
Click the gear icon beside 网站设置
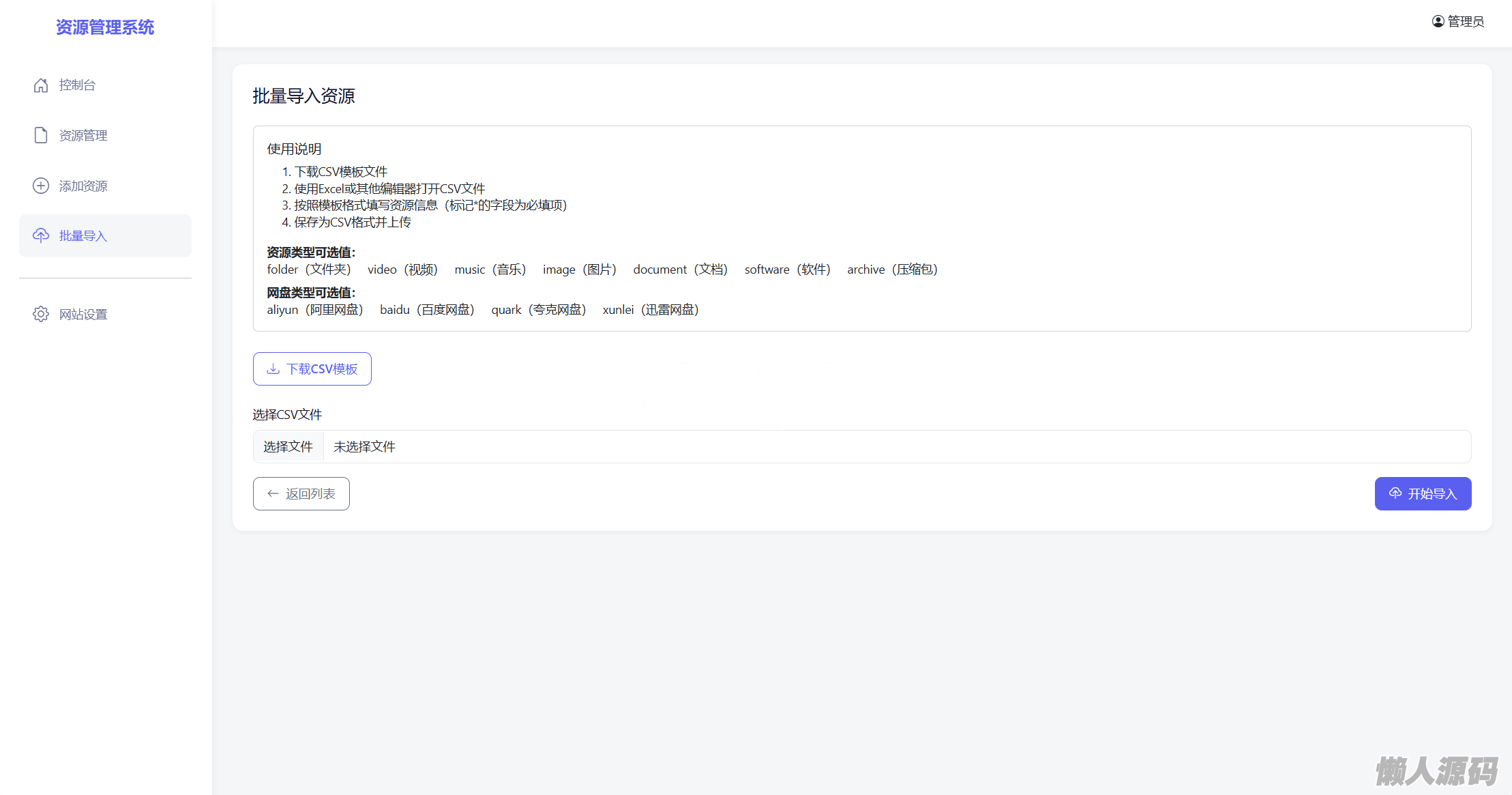click(41, 314)
